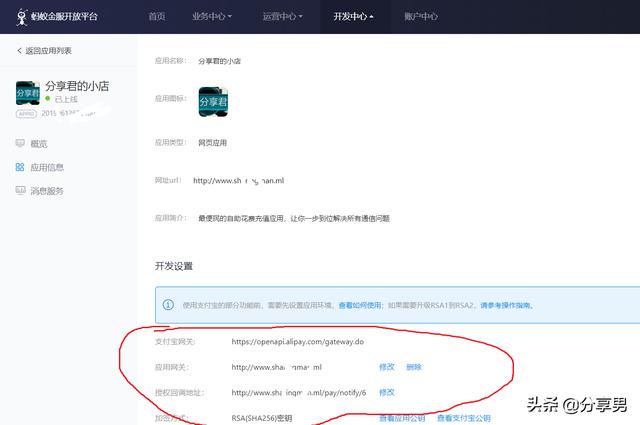Open the 开发中心 dropdown menu
The image size is (640, 425).
[353, 16]
